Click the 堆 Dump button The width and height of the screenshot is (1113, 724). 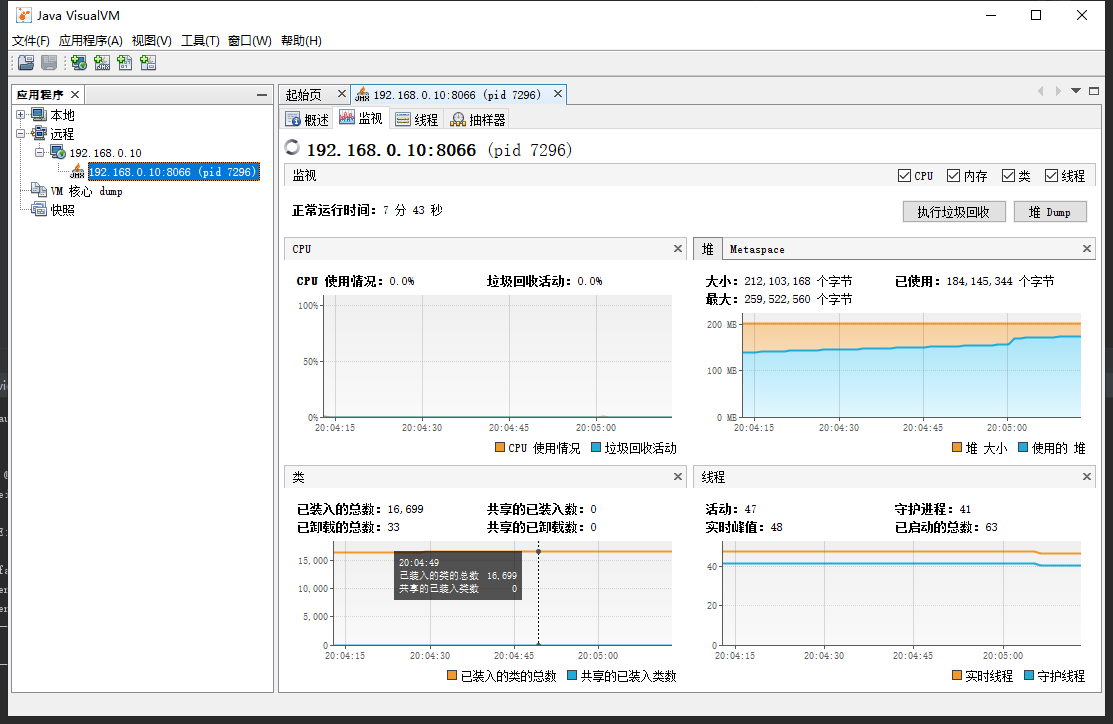point(1050,212)
